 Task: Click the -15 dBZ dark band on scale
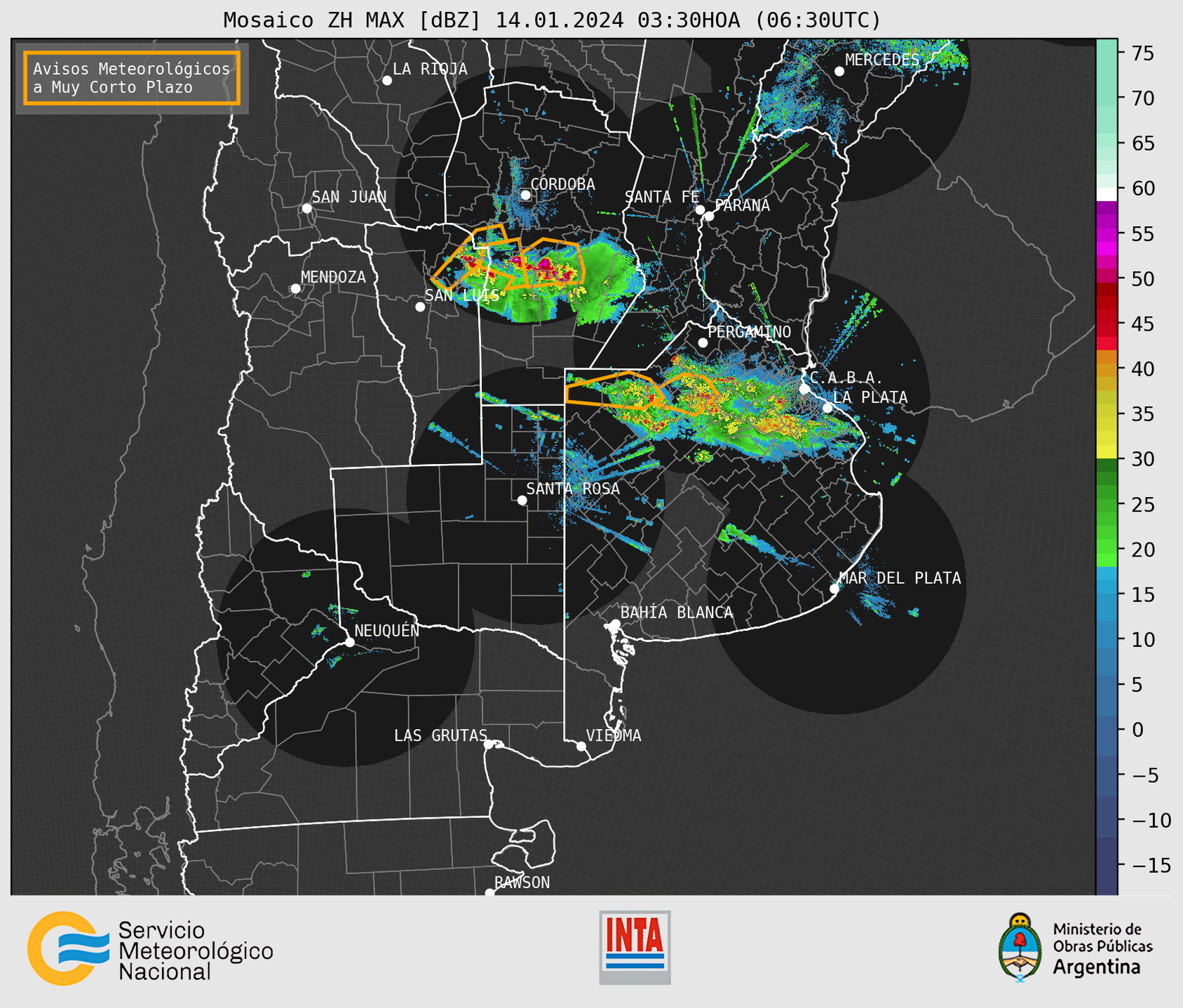(x=1106, y=865)
